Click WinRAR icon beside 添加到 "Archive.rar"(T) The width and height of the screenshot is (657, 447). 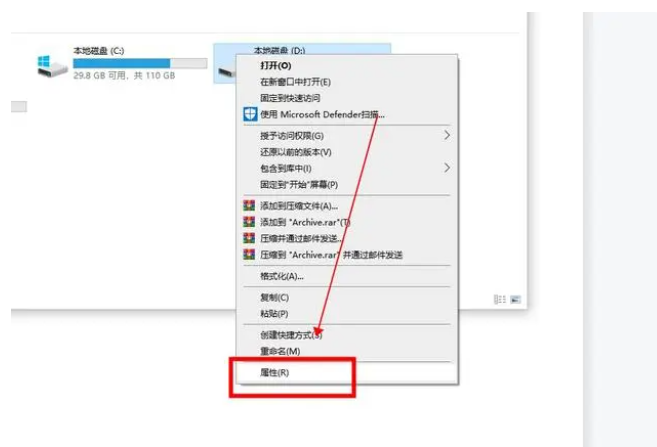pos(249,222)
